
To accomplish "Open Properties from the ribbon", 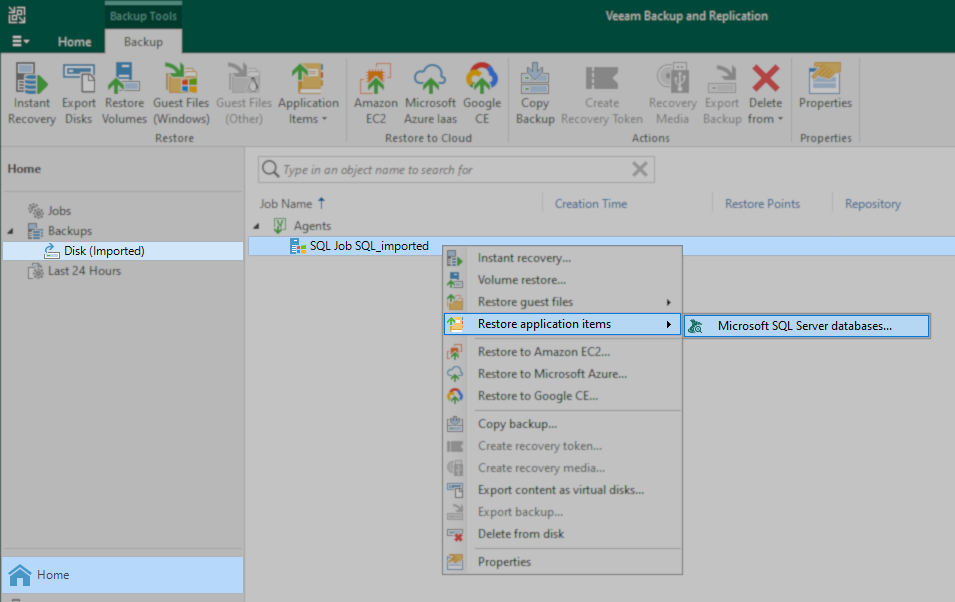I will coord(825,87).
